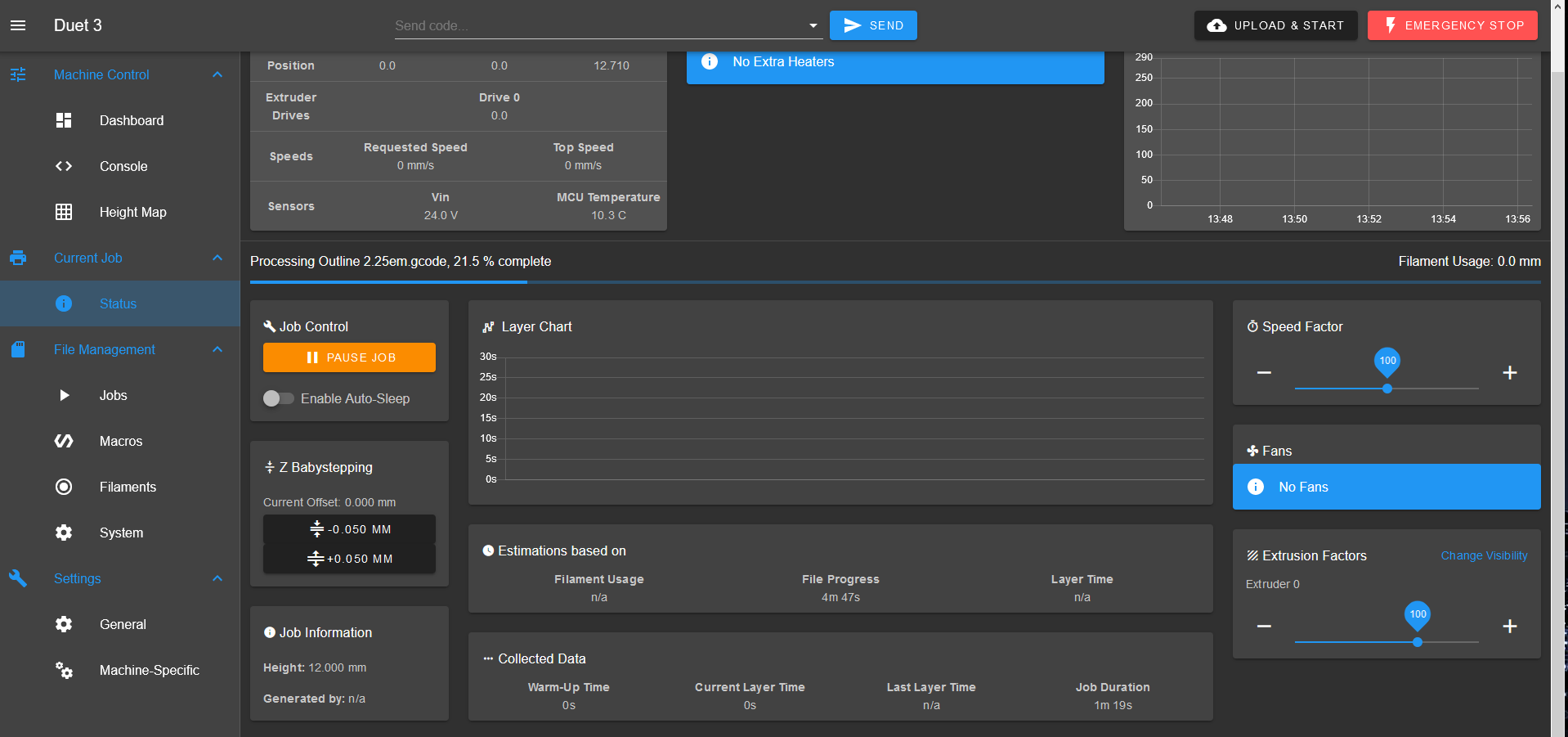
Task: Open the Send code history dropdown
Action: point(813,25)
